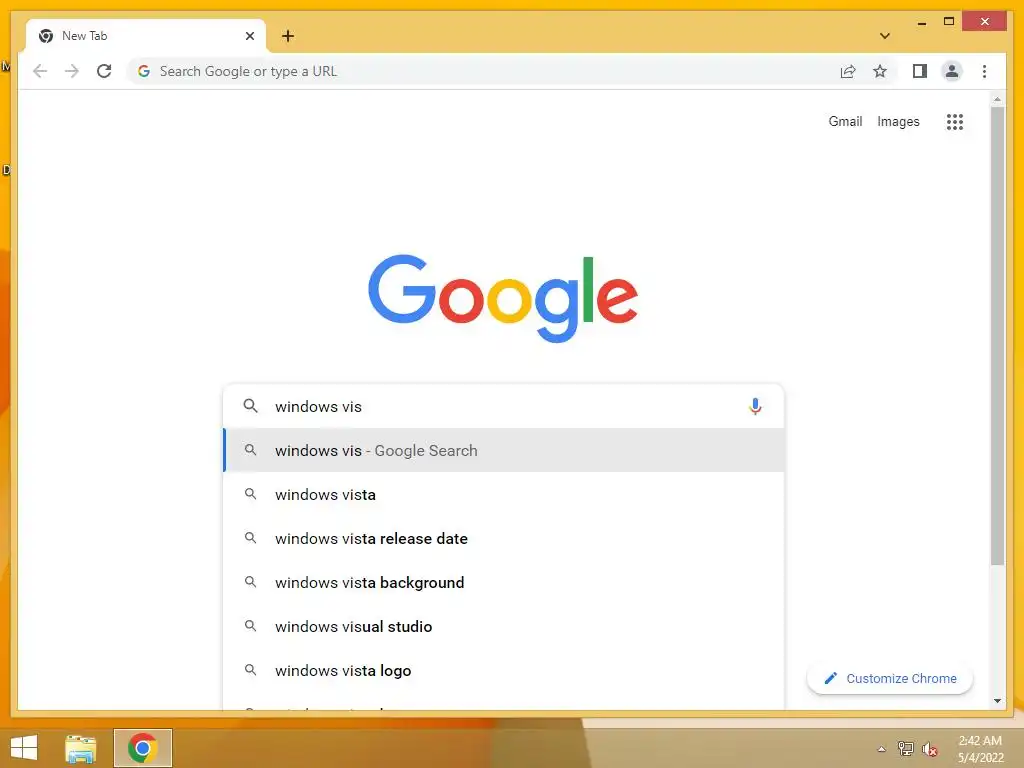
Task: Open the muted volume tray icon
Action: click(930, 749)
